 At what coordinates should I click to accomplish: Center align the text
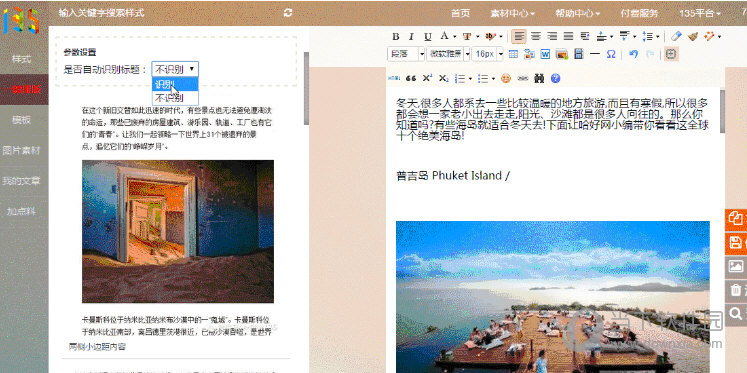tap(535, 37)
